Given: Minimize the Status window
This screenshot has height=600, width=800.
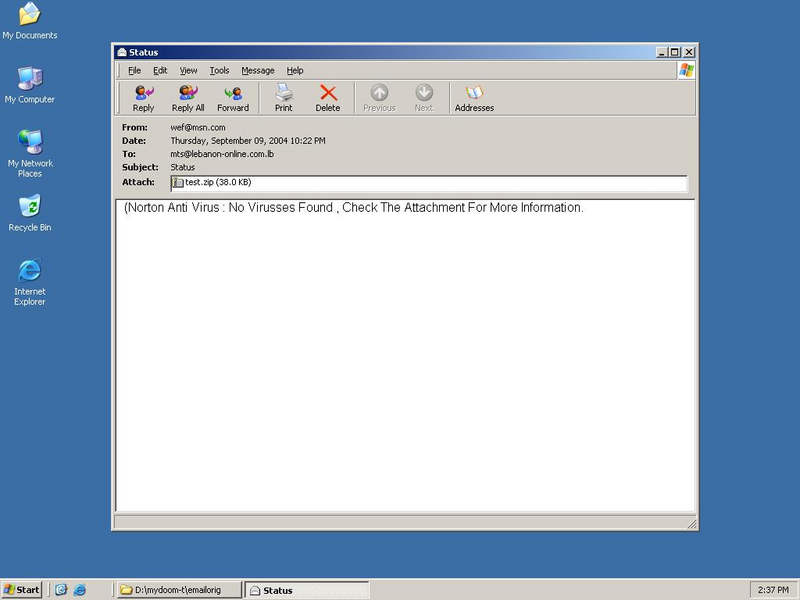Looking at the screenshot, I should (x=662, y=52).
